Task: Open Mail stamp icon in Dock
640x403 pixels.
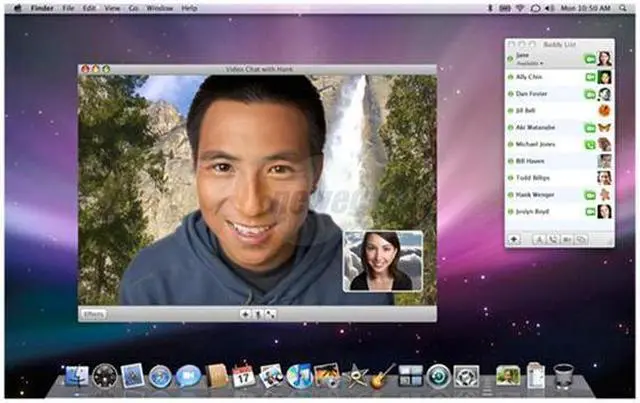Action: click(x=132, y=376)
